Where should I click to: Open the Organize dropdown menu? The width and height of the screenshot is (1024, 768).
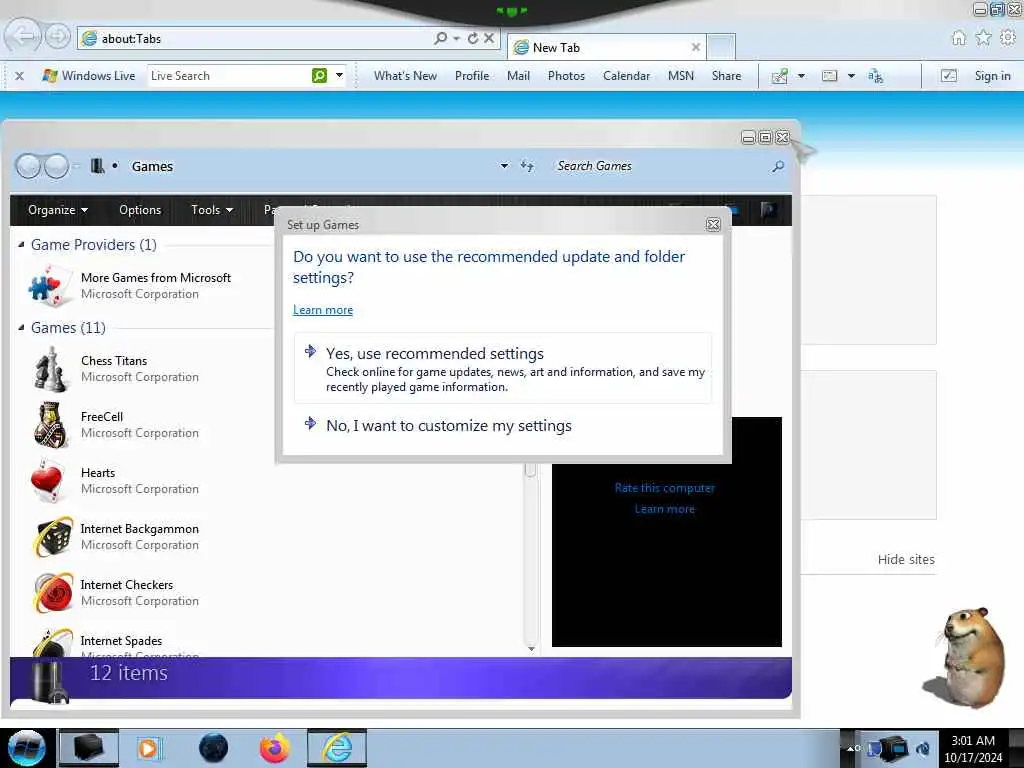[x=57, y=210]
